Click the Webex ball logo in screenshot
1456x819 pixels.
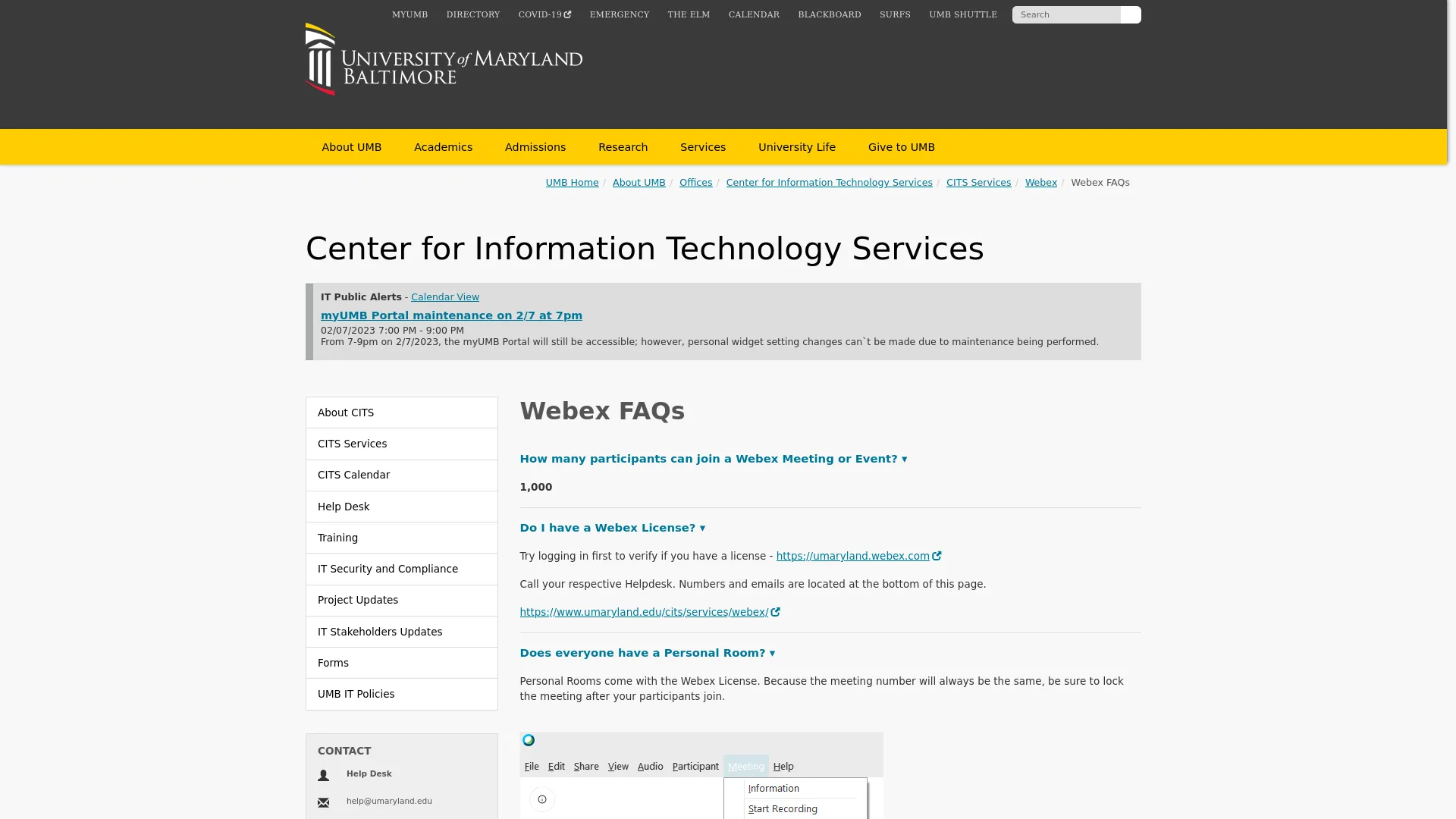click(x=529, y=740)
